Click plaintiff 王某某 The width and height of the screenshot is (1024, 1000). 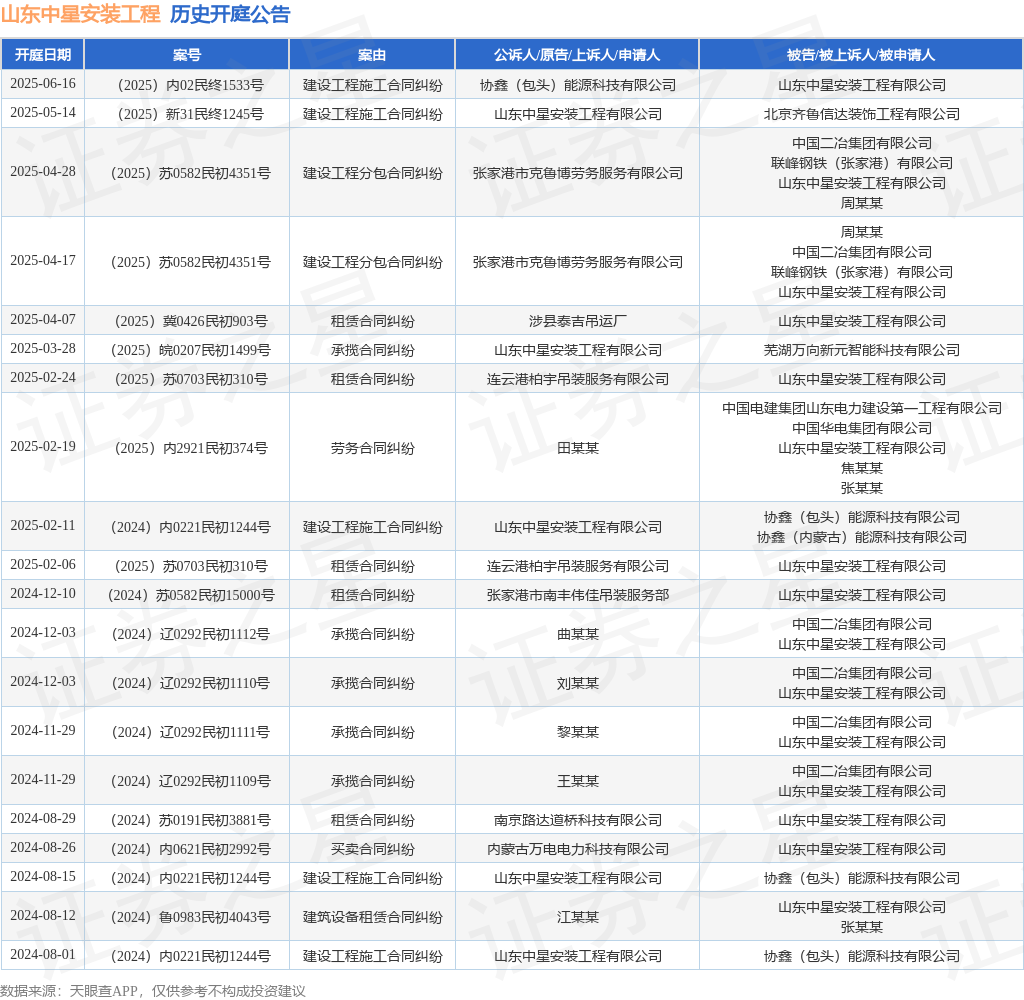[x=577, y=781]
